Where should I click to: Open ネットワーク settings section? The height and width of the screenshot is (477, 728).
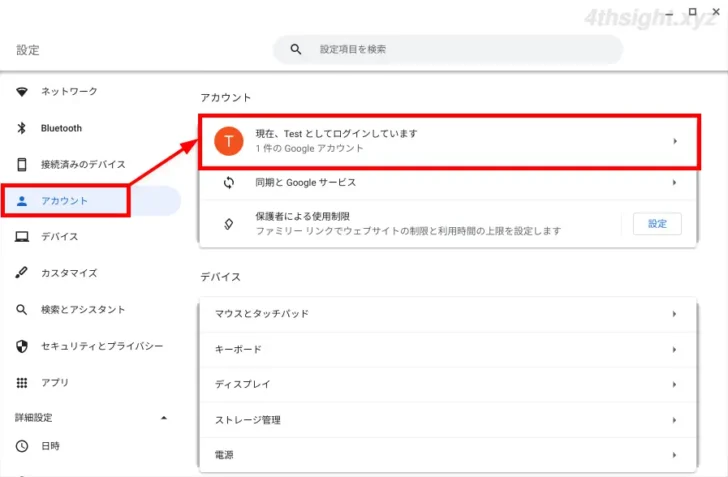tap(69, 91)
